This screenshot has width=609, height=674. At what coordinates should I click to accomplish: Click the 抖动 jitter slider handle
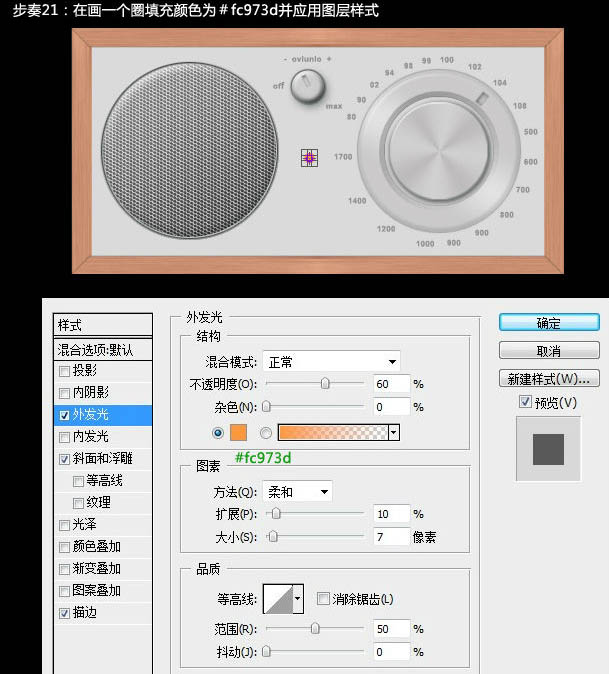[266, 652]
